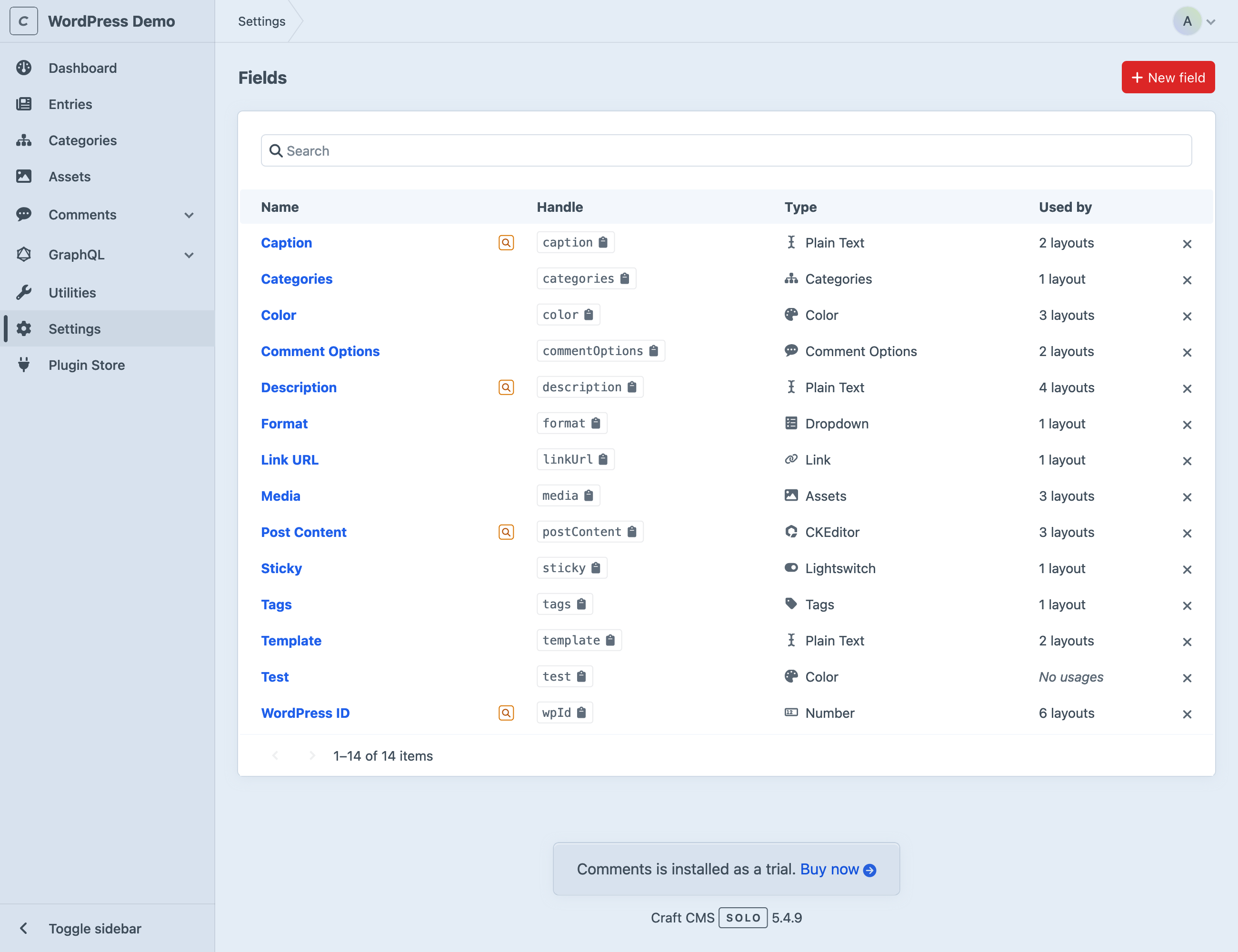The image size is (1238, 952).
Task: Click the user avatar A
Action: (1187, 21)
